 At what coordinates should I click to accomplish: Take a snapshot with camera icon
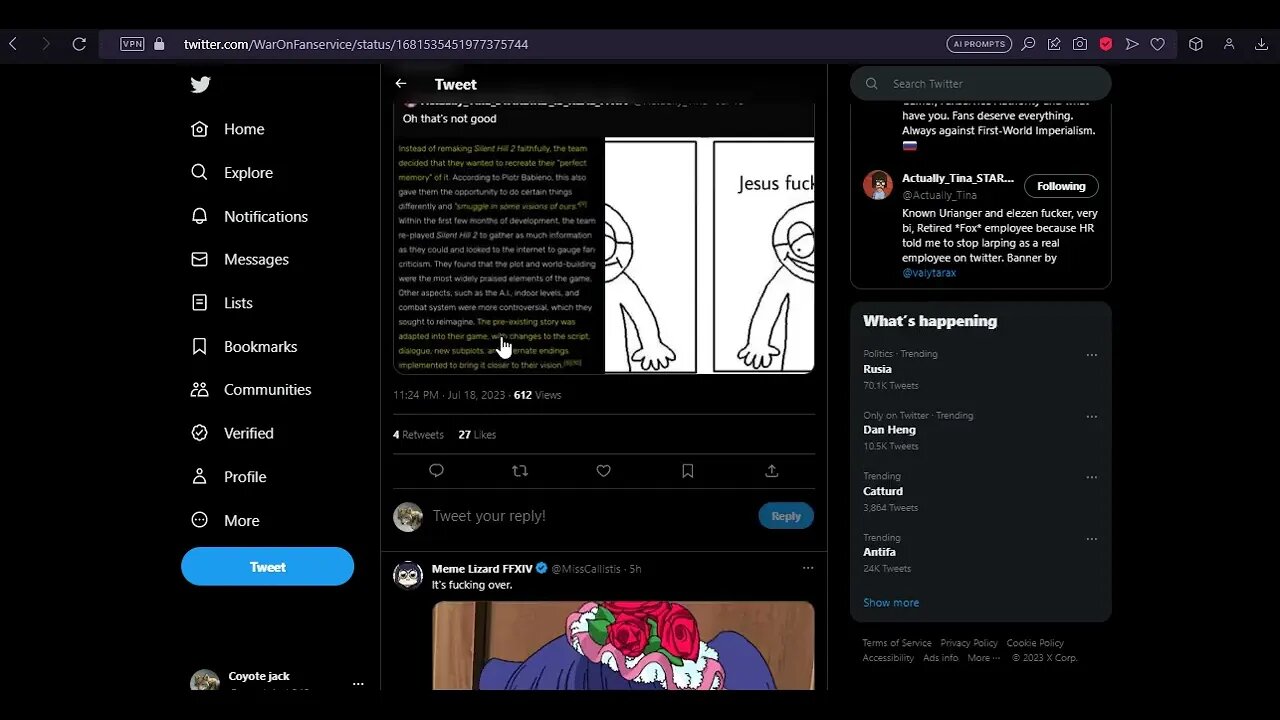[1080, 44]
